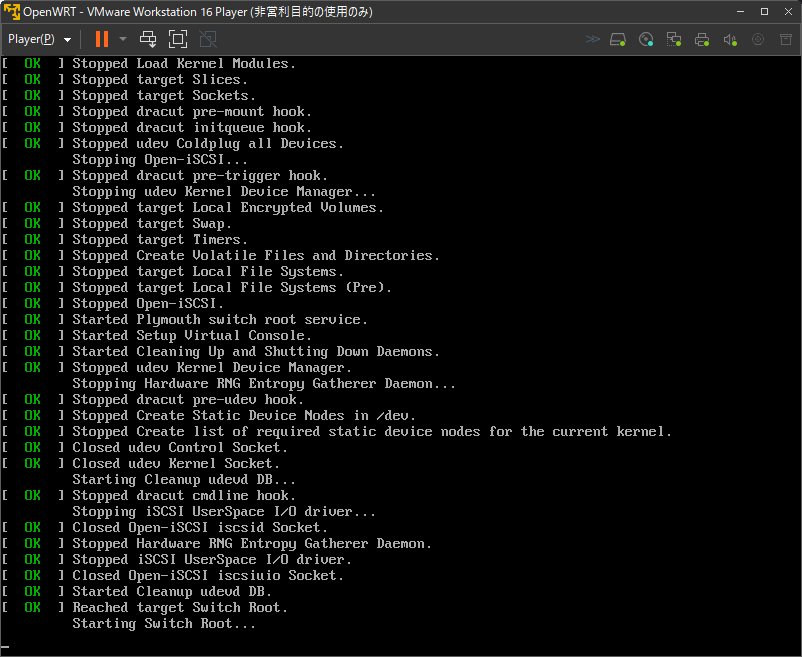
Task: Click 'Stopped target Swap.' console line
Action: pyautogui.click(x=152, y=223)
